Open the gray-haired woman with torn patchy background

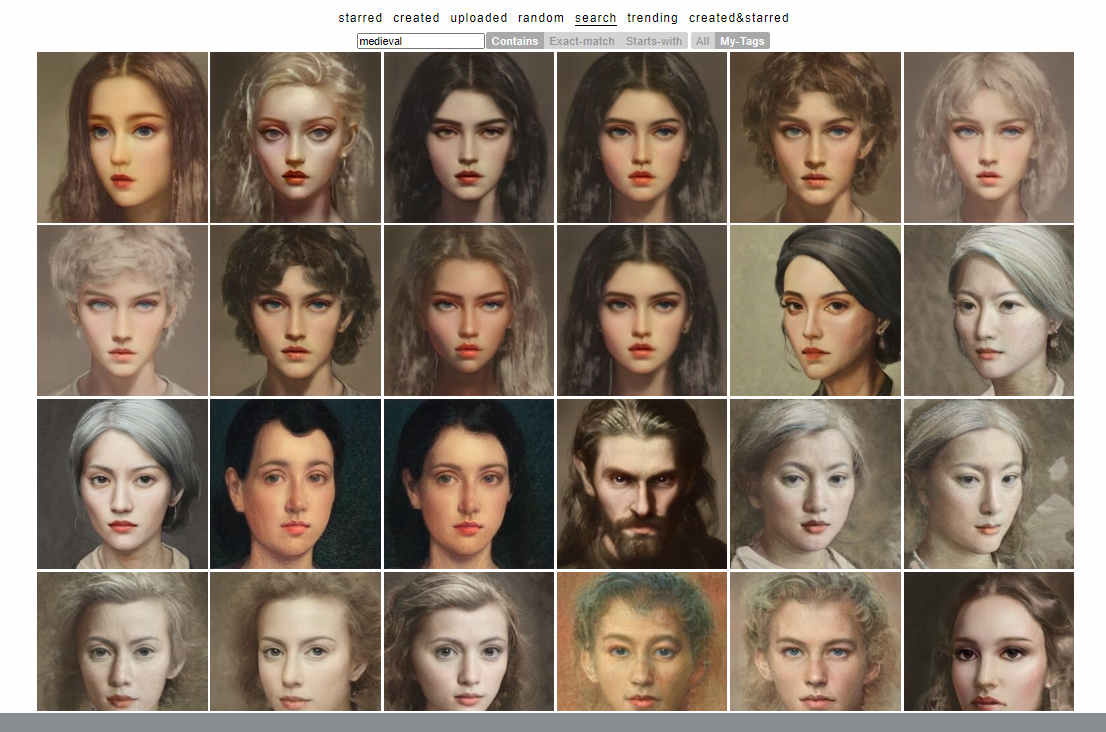tap(989, 484)
